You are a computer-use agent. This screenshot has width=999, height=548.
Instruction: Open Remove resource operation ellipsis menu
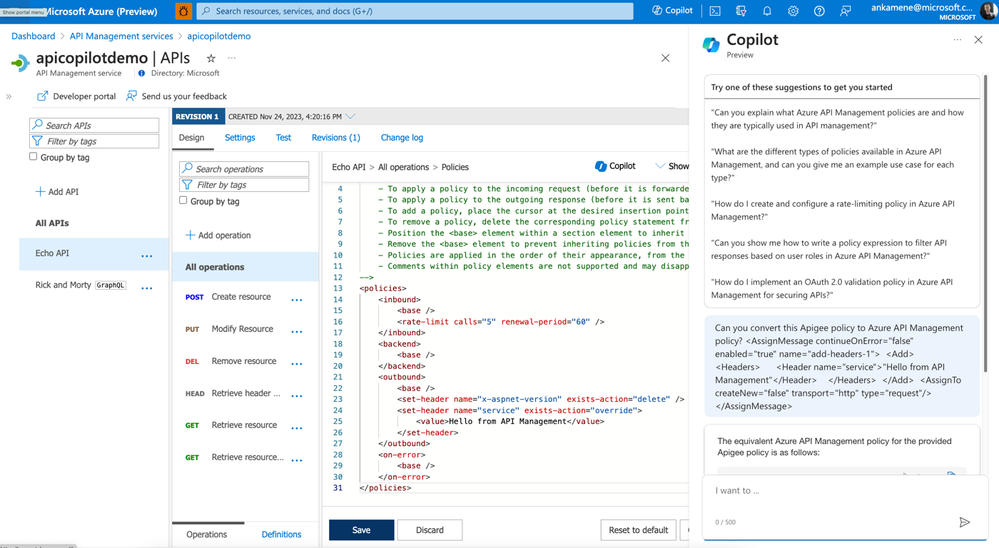tap(297, 364)
